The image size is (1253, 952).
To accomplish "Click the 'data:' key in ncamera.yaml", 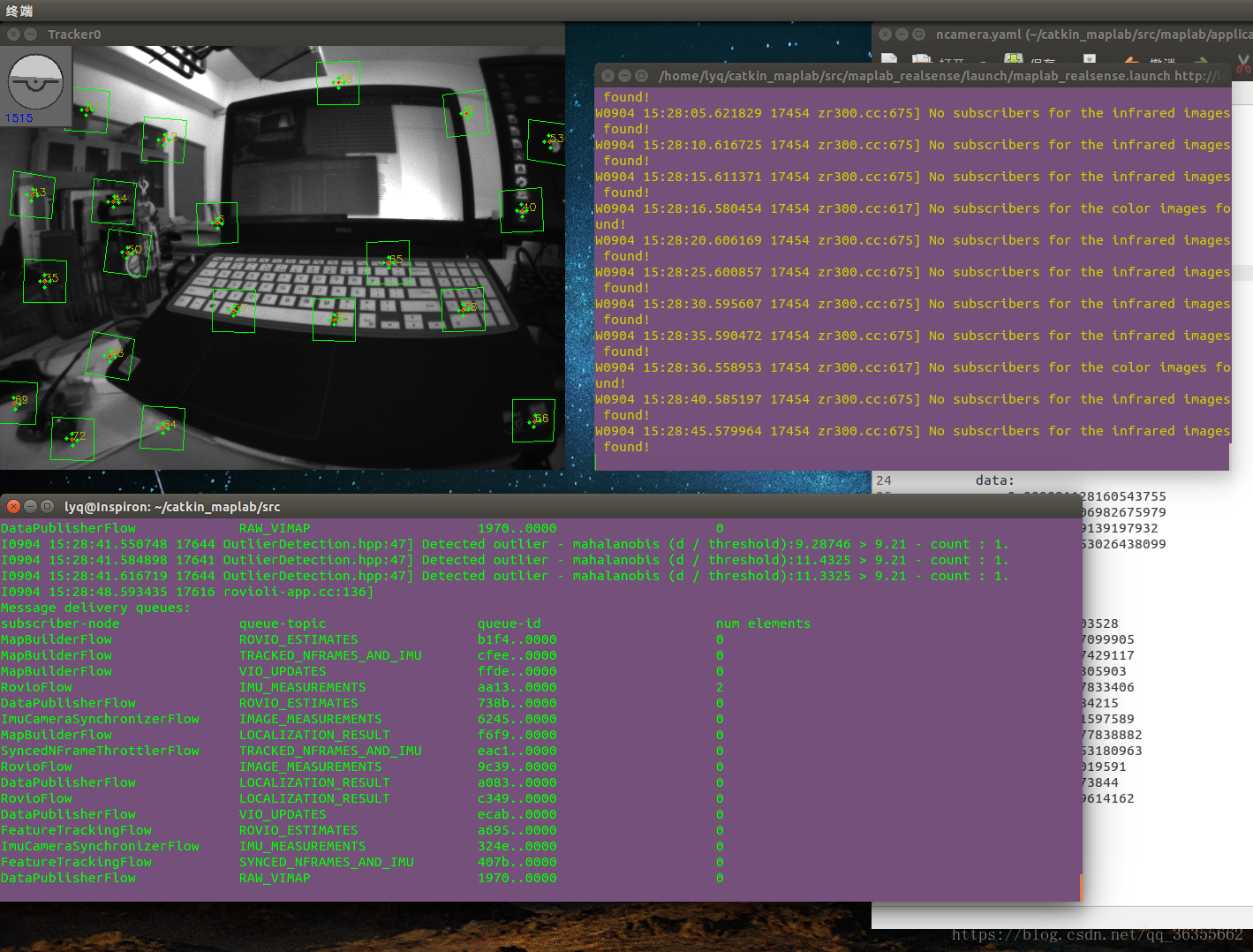I will click(995, 480).
